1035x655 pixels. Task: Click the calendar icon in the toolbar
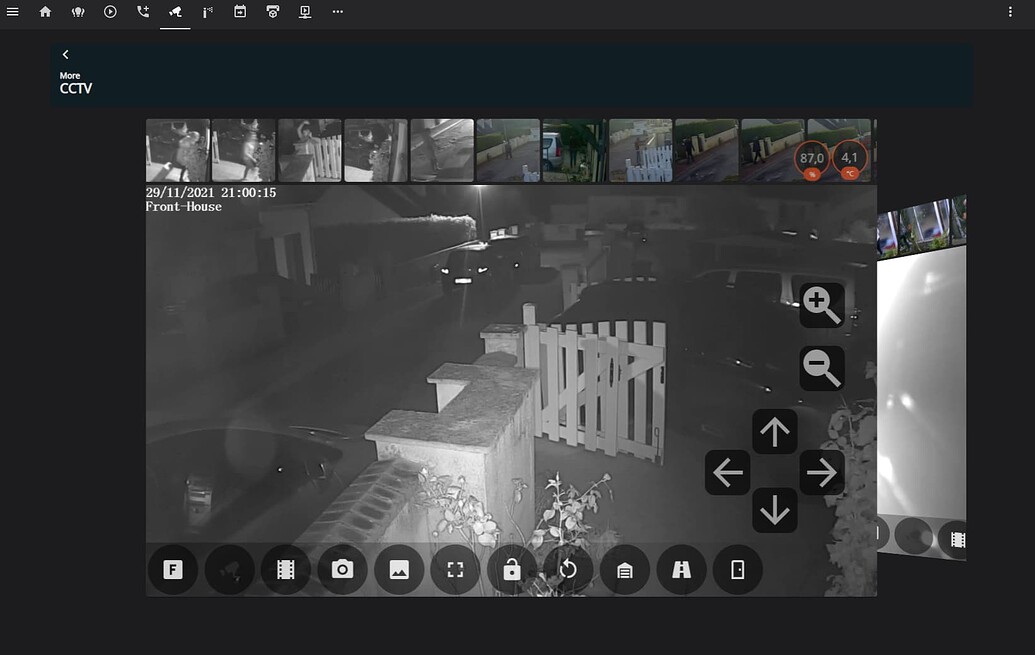[239, 12]
